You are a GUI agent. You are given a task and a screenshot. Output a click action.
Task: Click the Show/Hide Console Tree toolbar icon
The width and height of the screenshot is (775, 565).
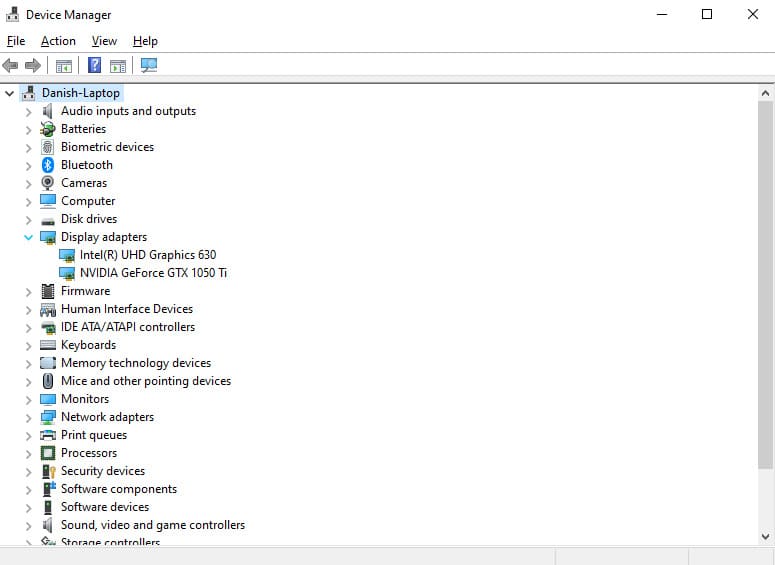(64, 65)
